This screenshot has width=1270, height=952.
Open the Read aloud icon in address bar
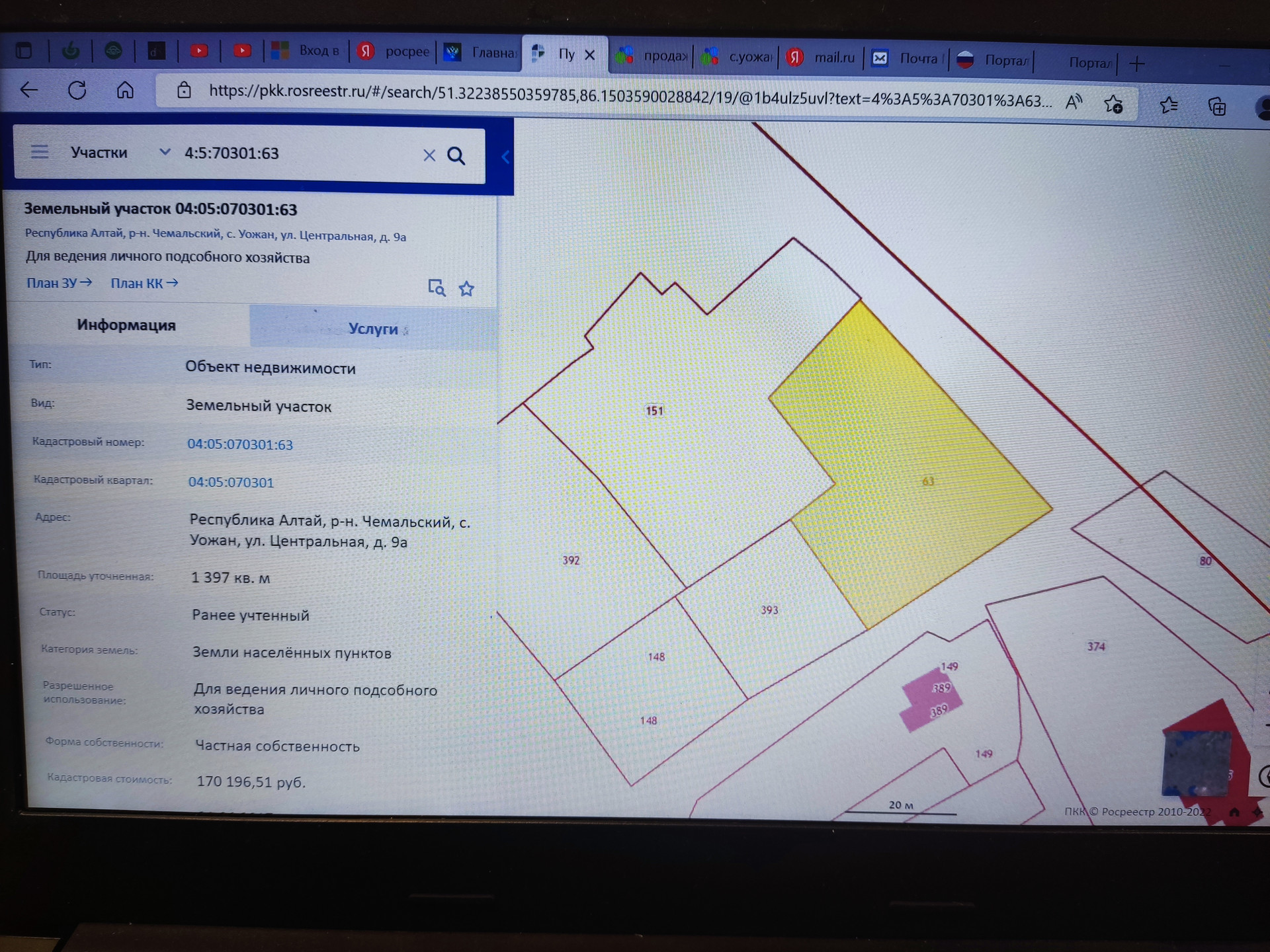pyautogui.click(x=1073, y=102)
